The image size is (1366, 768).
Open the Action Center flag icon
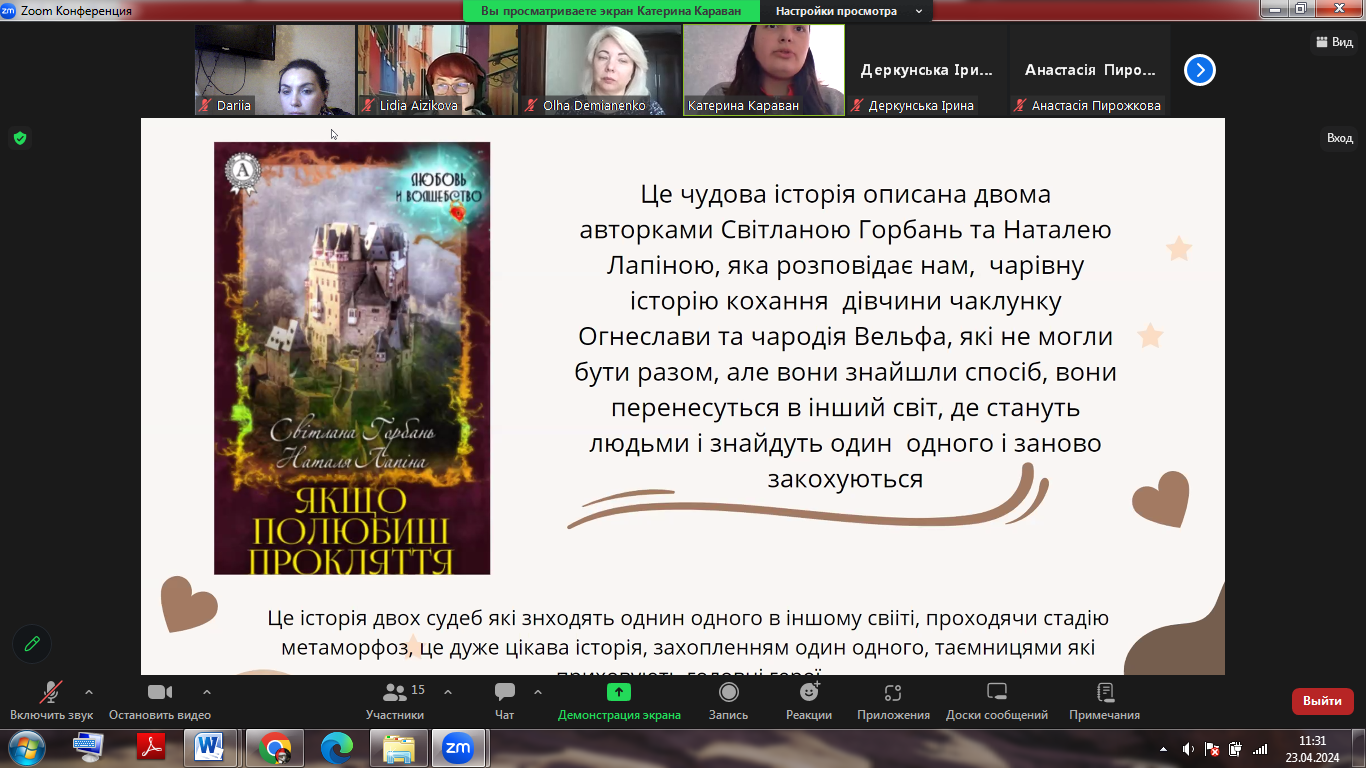pyautogui.click(x=1212, y=749)
